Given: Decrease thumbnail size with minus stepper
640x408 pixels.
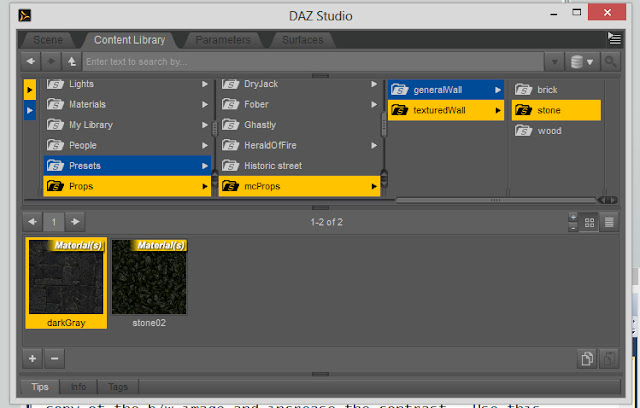Looking at the screenshot, I should (573, 228).
